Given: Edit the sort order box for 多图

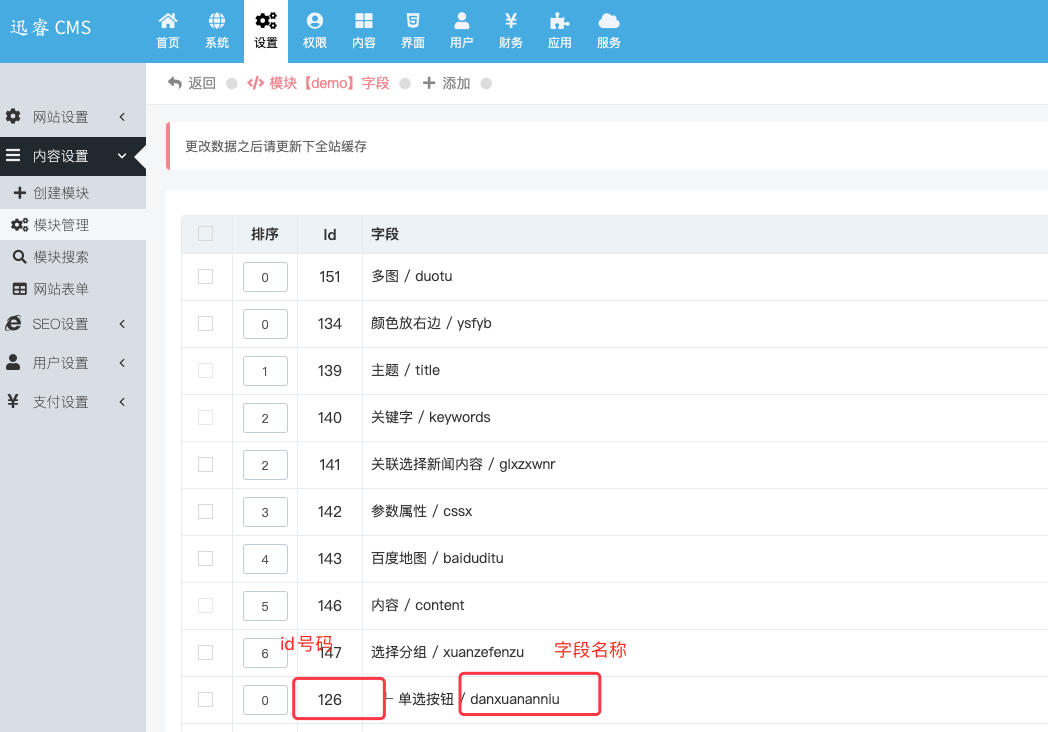Looking at the screenshot, I should click(265, 277).
